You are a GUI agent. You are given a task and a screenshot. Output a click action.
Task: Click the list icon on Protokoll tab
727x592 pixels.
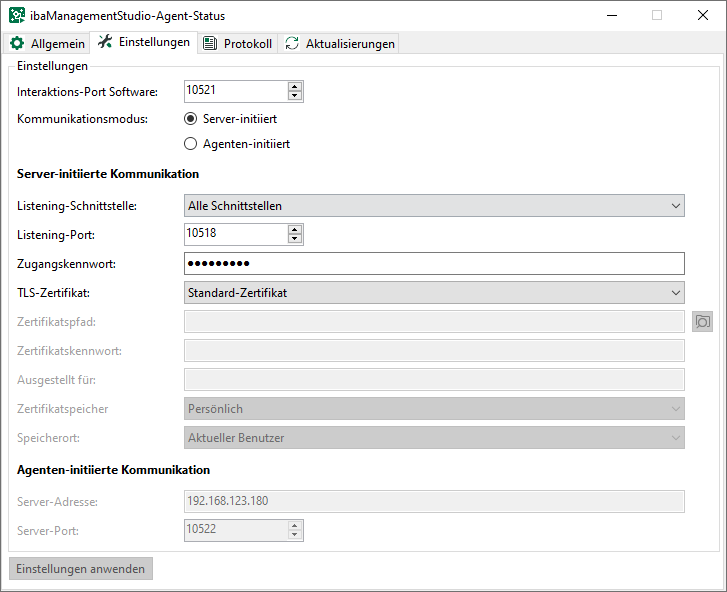[x=209, y=44]
